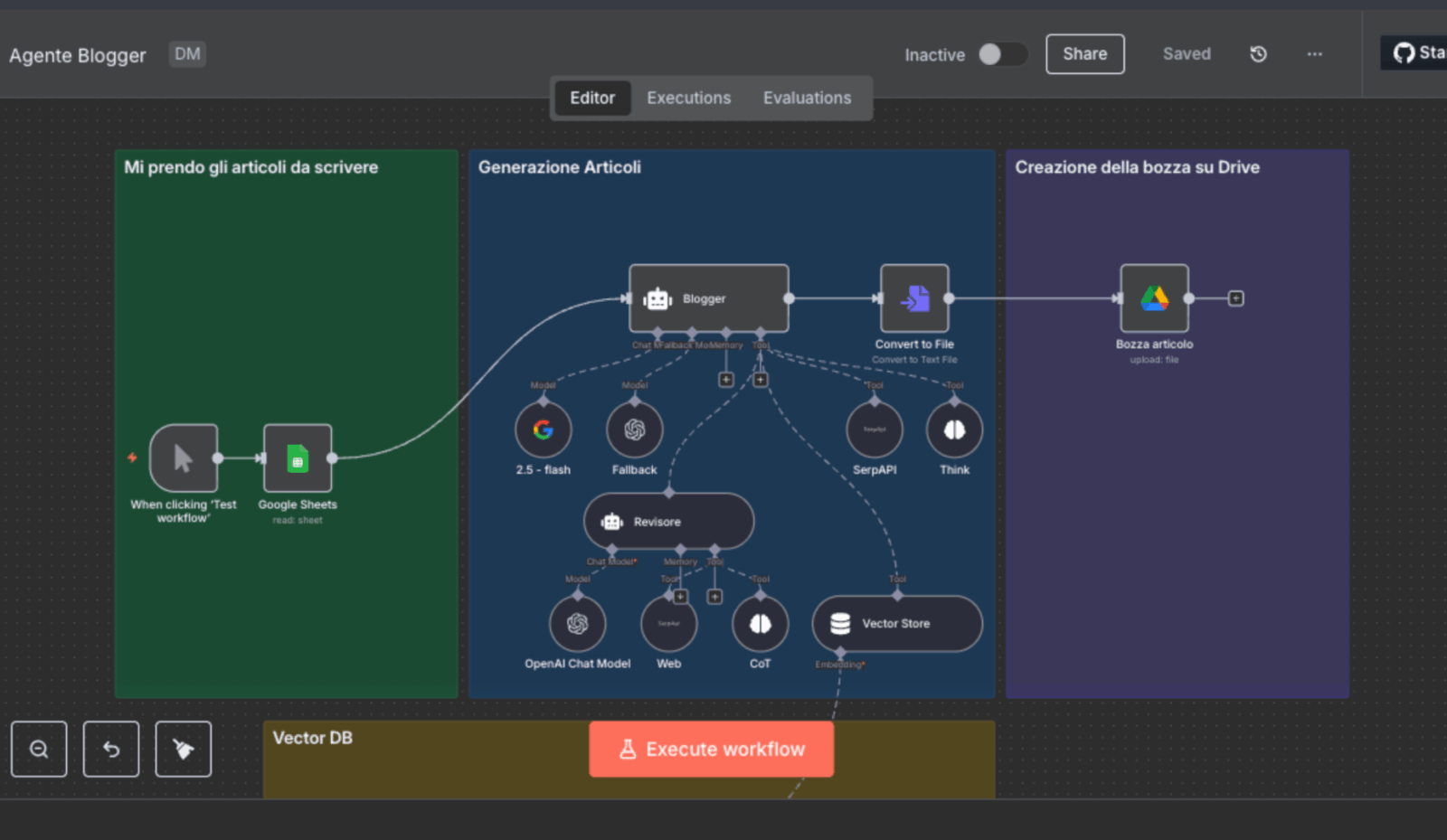This screenshot has width=1447, height=840.
Task: Select the 2.5 - flash Gemini model node
Action: 543,430
